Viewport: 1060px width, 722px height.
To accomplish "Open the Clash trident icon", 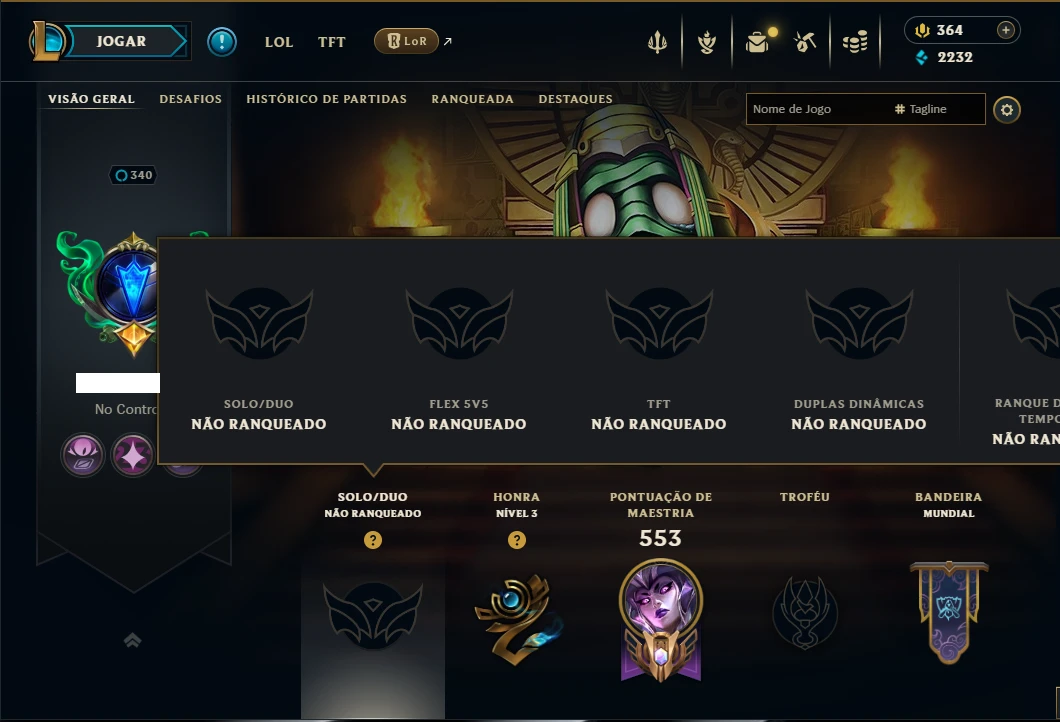I will click(x=657, y=42).
